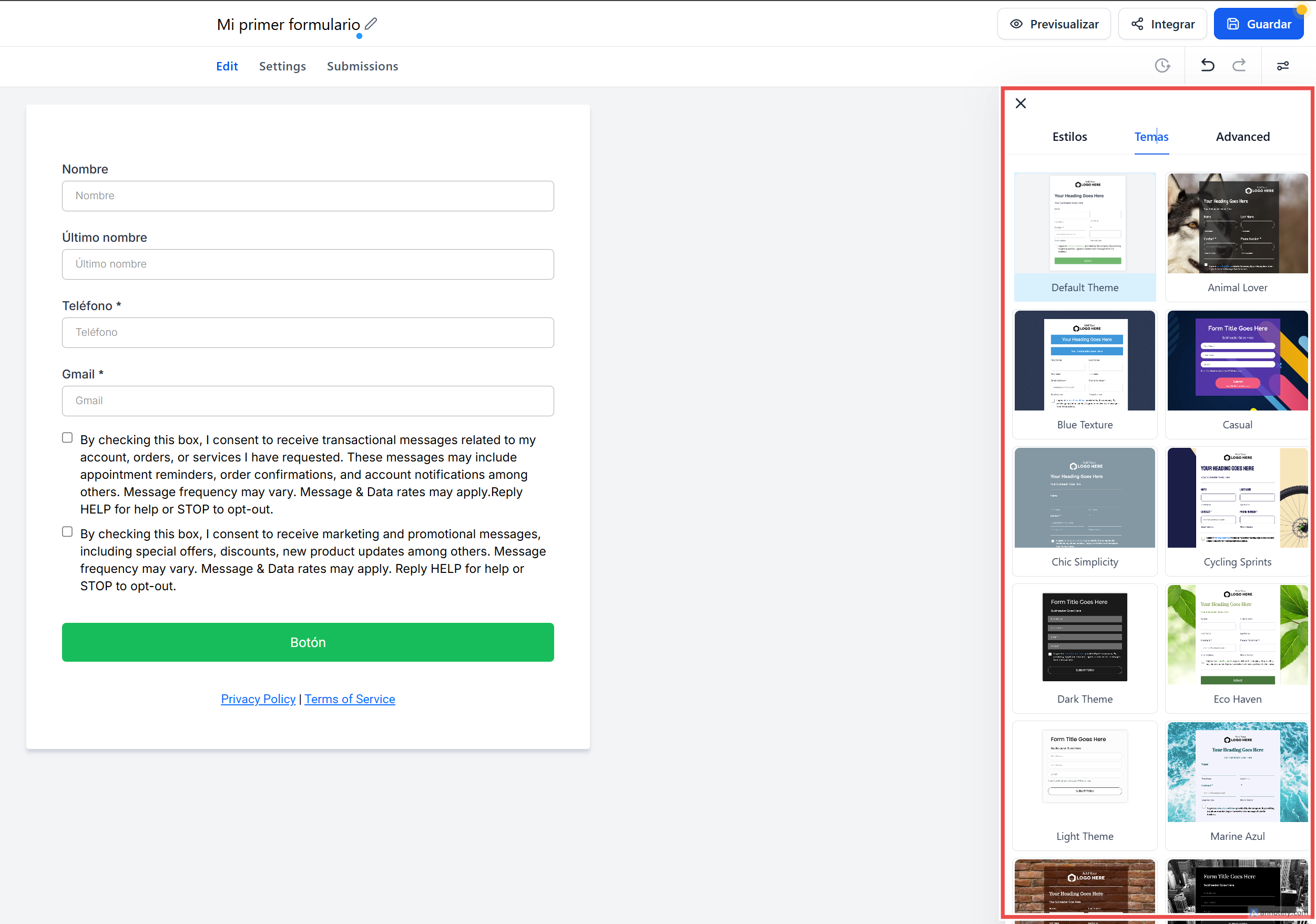The image size is (1316, 924).
Task: Go to the Settings tab
Action: pos(282,66)
